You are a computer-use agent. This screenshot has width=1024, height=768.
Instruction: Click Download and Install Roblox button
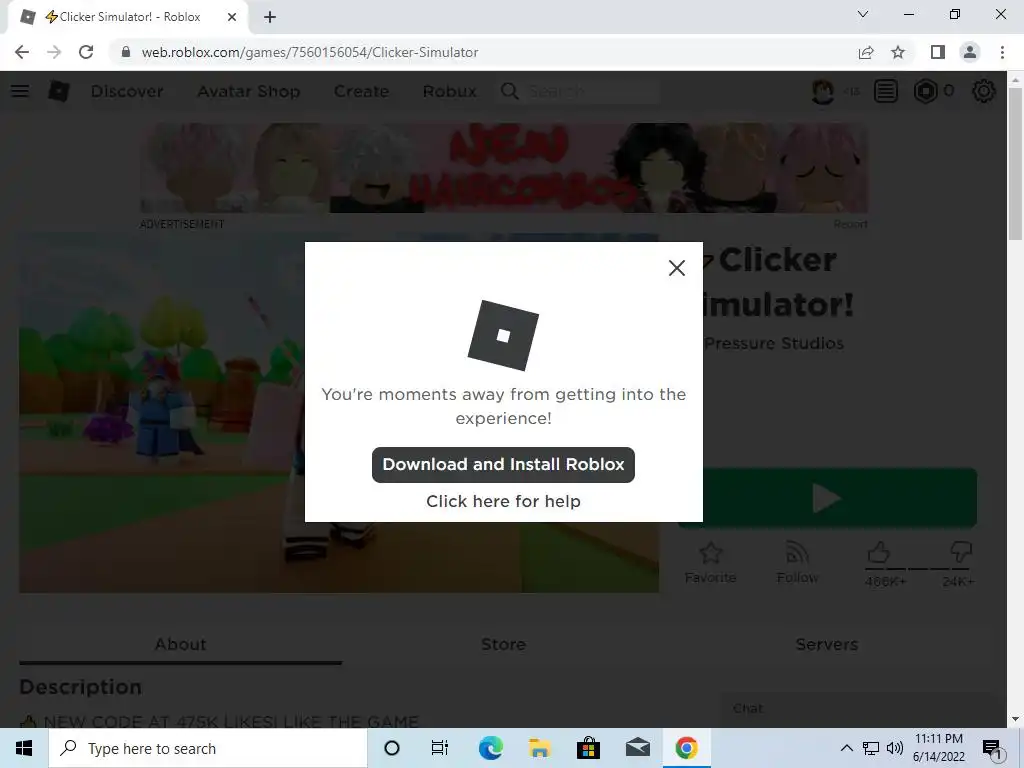[x=503, y=464]
